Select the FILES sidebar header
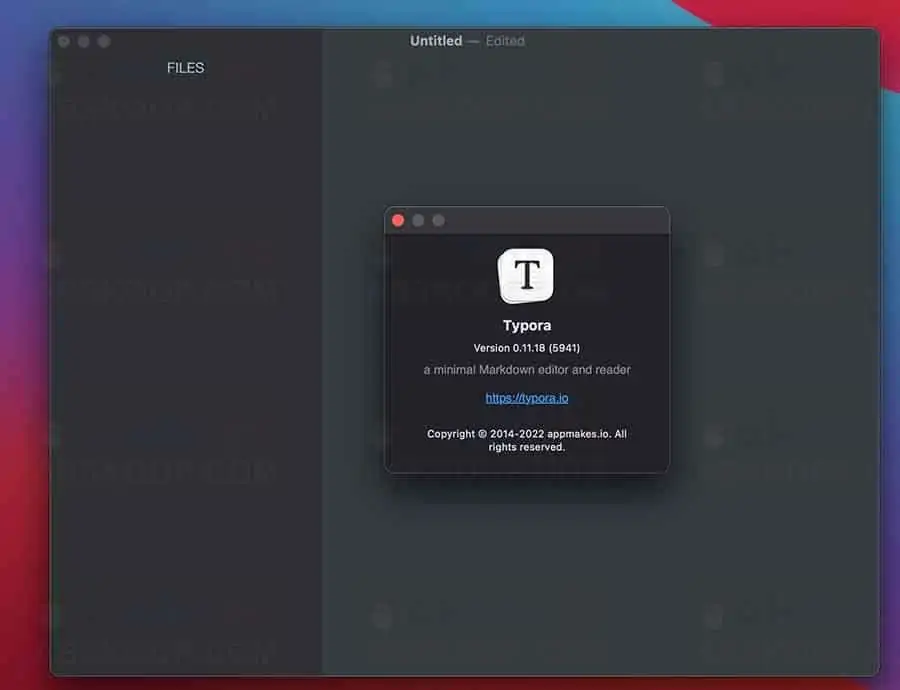The image size is (900, 690). pos(185,68)
